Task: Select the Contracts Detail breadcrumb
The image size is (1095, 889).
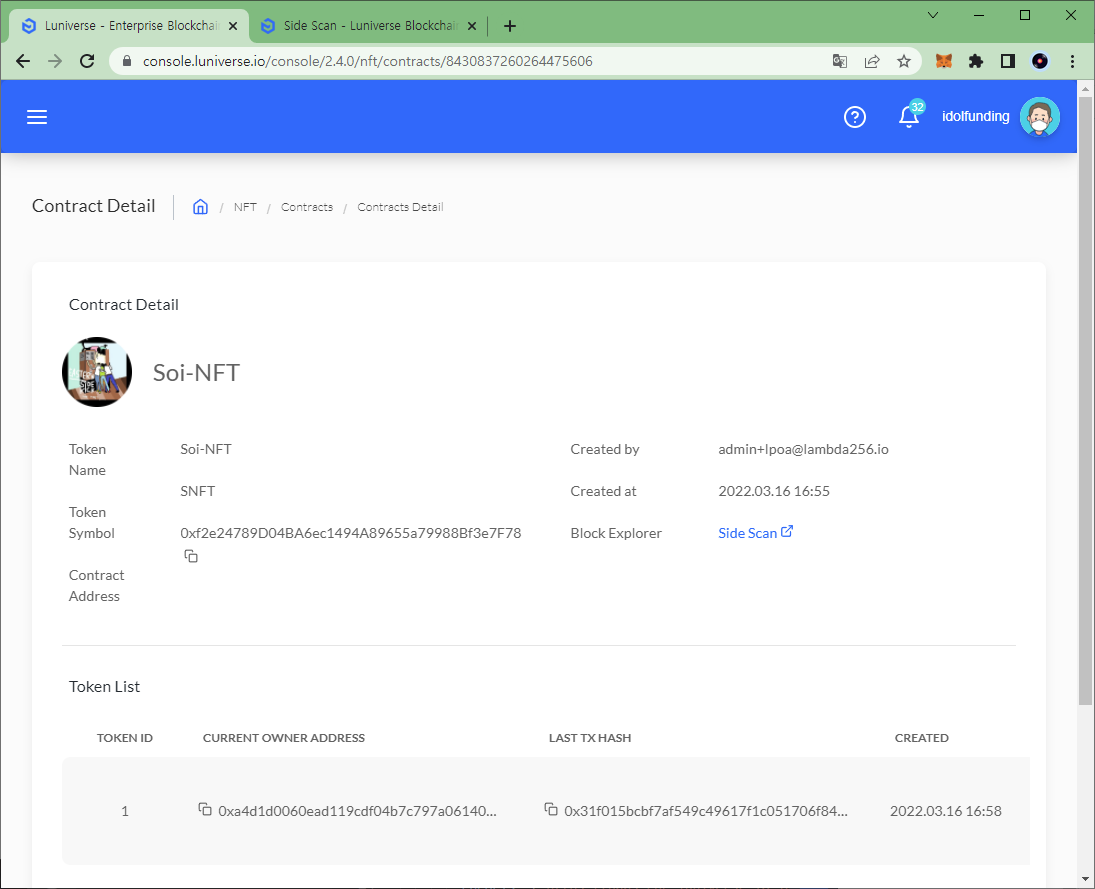Action: click(400, 207)
